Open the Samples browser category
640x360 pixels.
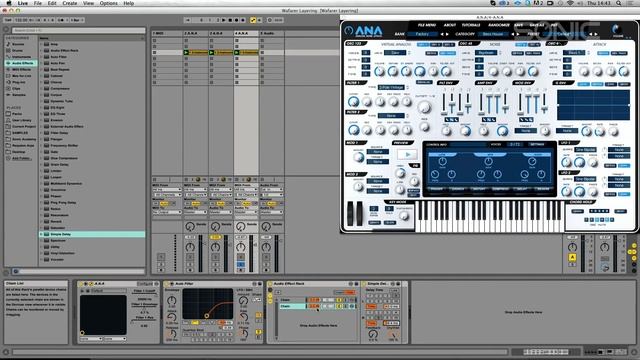point(18,95)
